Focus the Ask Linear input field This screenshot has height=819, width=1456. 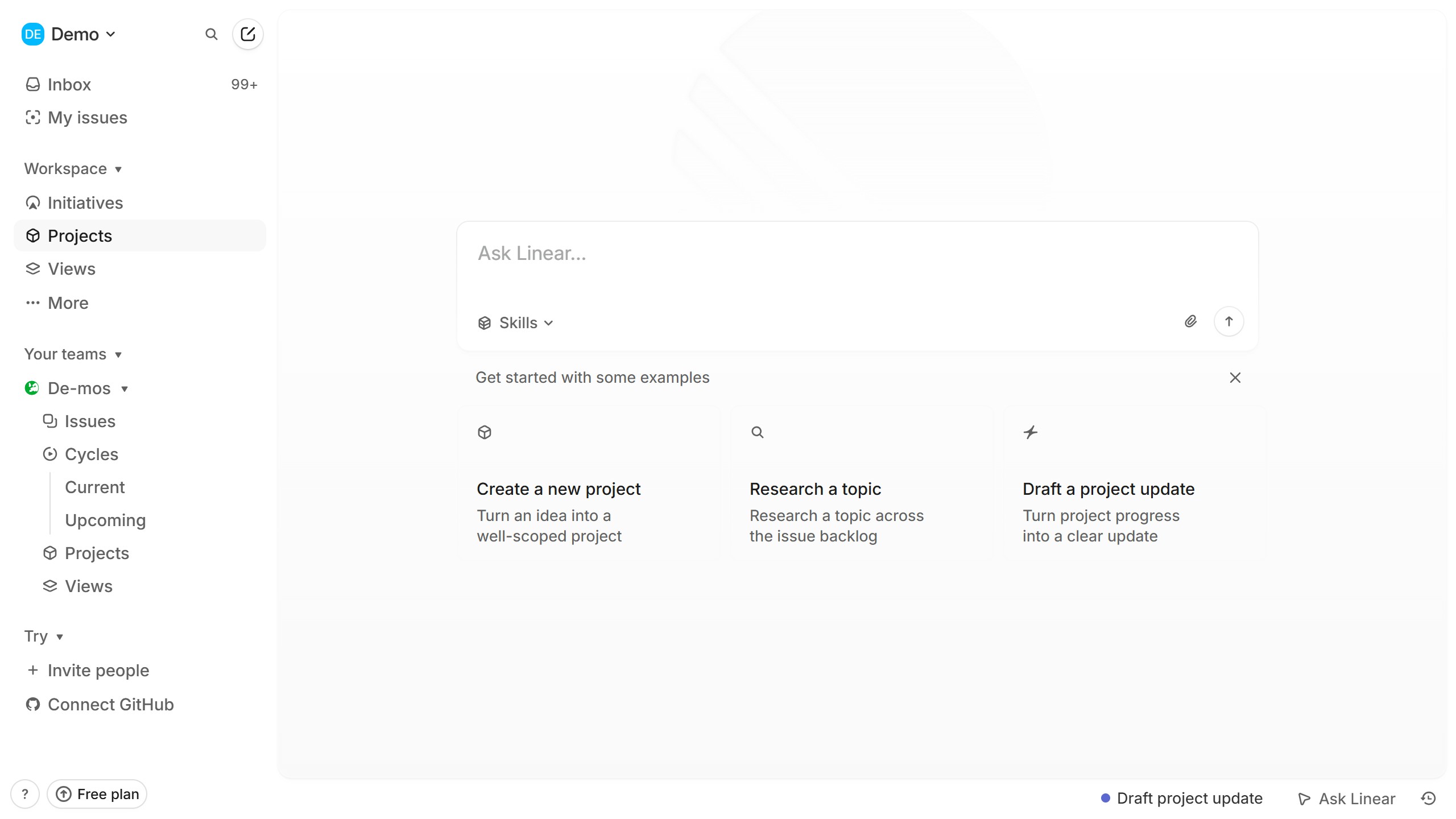coord(857,254)
